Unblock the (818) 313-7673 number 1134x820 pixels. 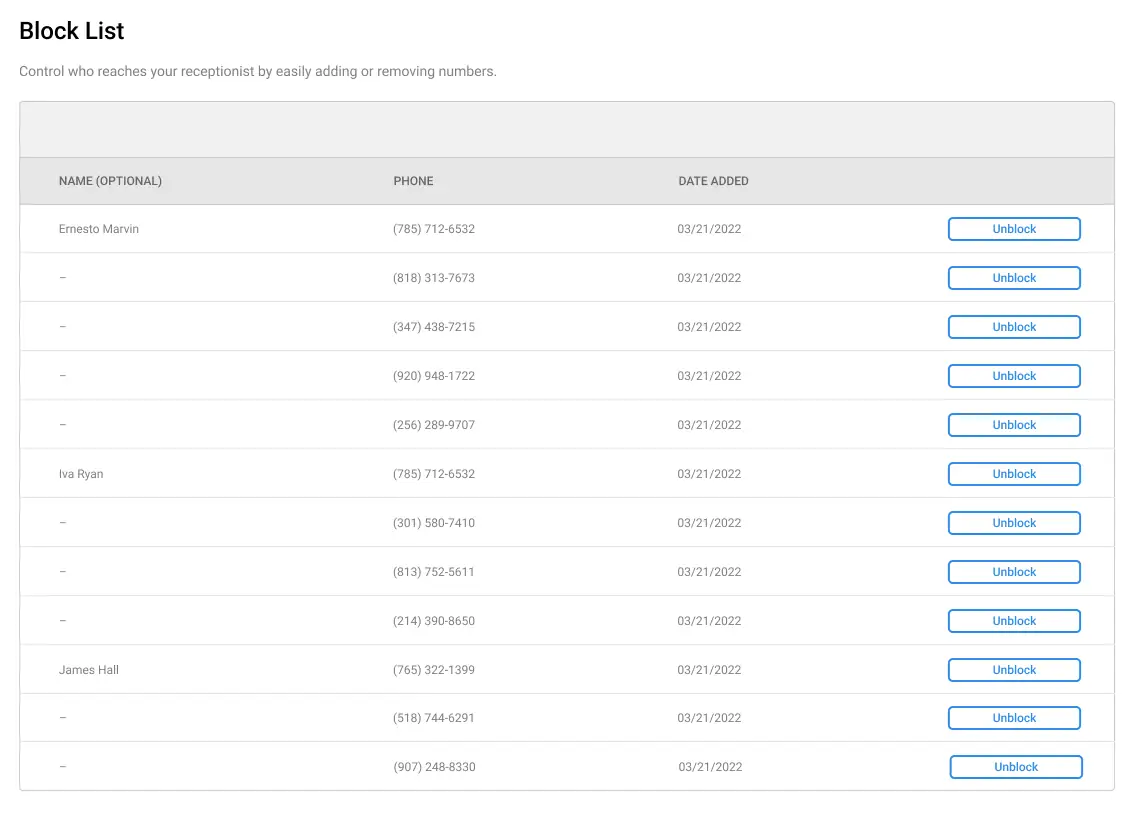click(x=1014, y=278)
